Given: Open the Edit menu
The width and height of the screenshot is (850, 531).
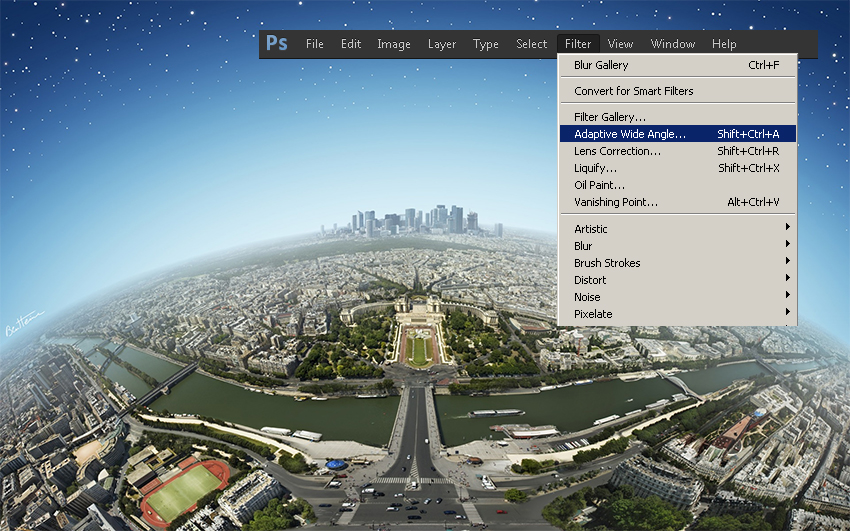Looking at the screenshot, I should (351, 44).
